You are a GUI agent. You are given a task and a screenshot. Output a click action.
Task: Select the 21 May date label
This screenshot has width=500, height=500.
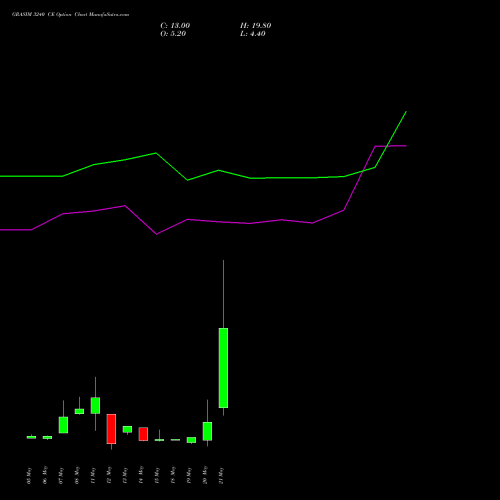point(221,475)
